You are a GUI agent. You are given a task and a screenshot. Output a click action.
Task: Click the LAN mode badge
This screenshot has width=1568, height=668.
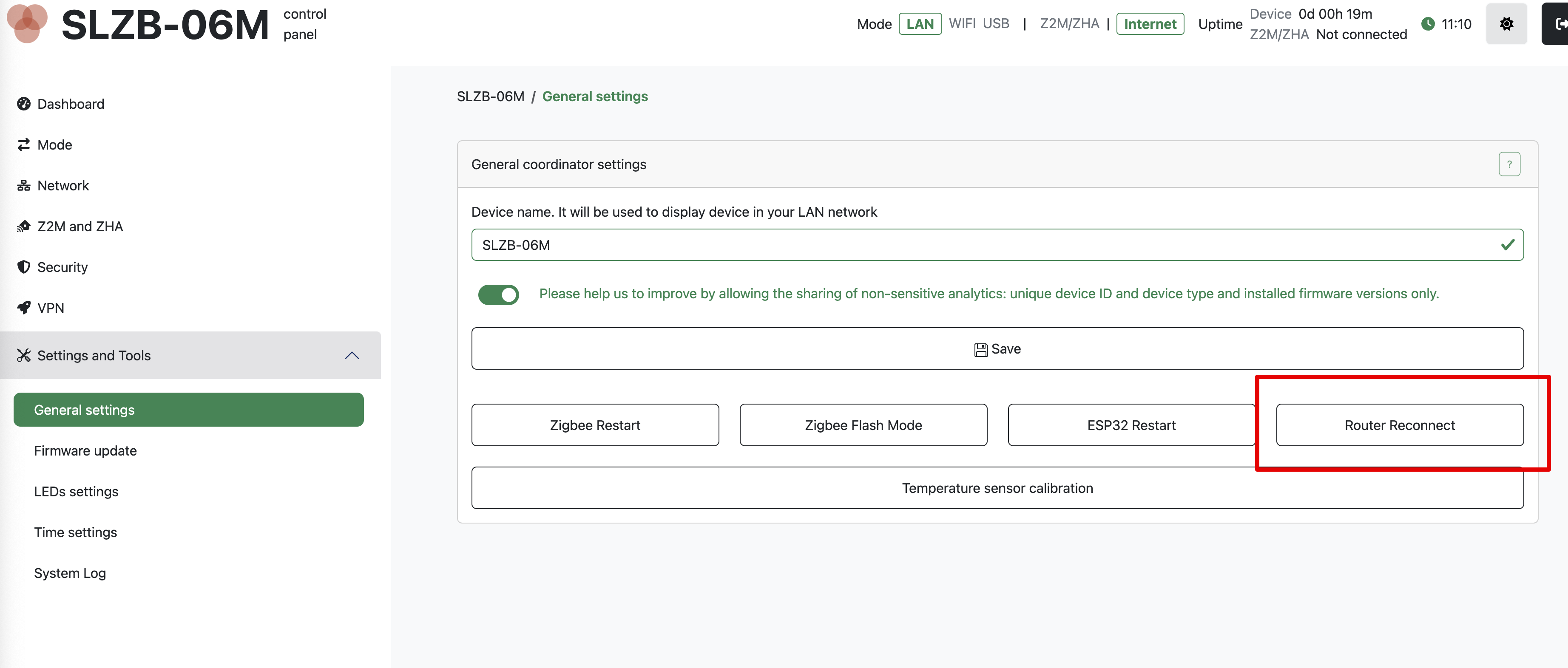(920, 24)
